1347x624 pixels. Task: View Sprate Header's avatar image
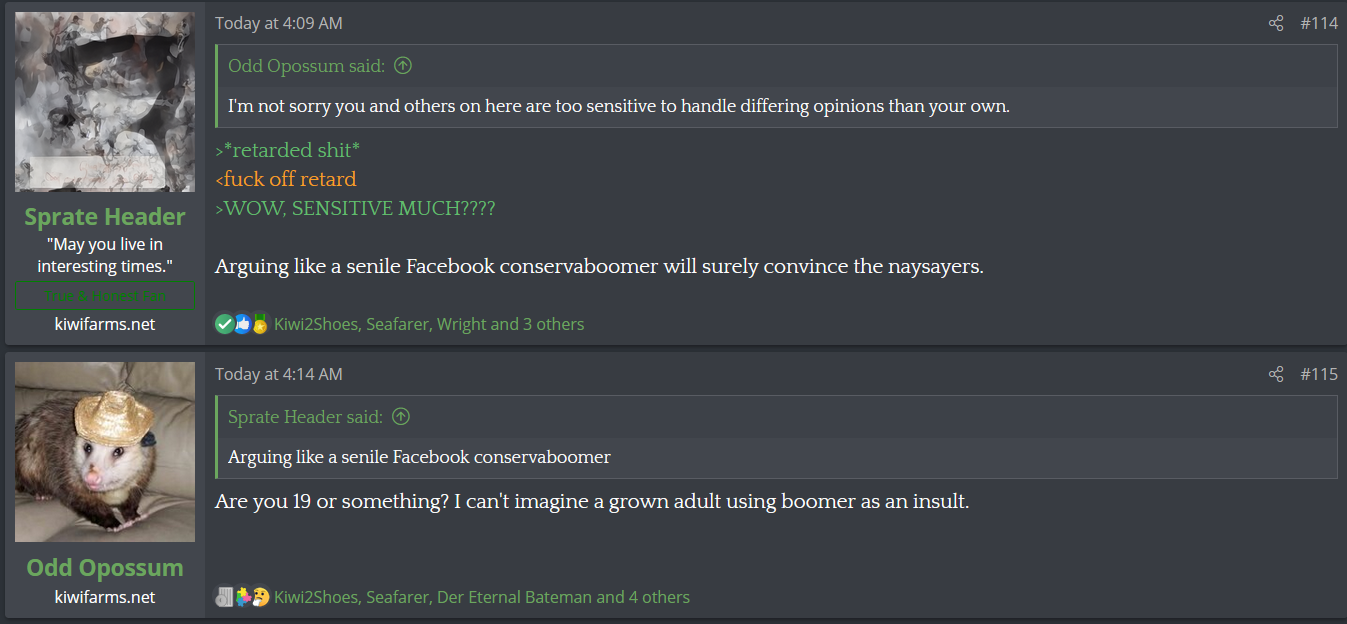tap(105, 102)
